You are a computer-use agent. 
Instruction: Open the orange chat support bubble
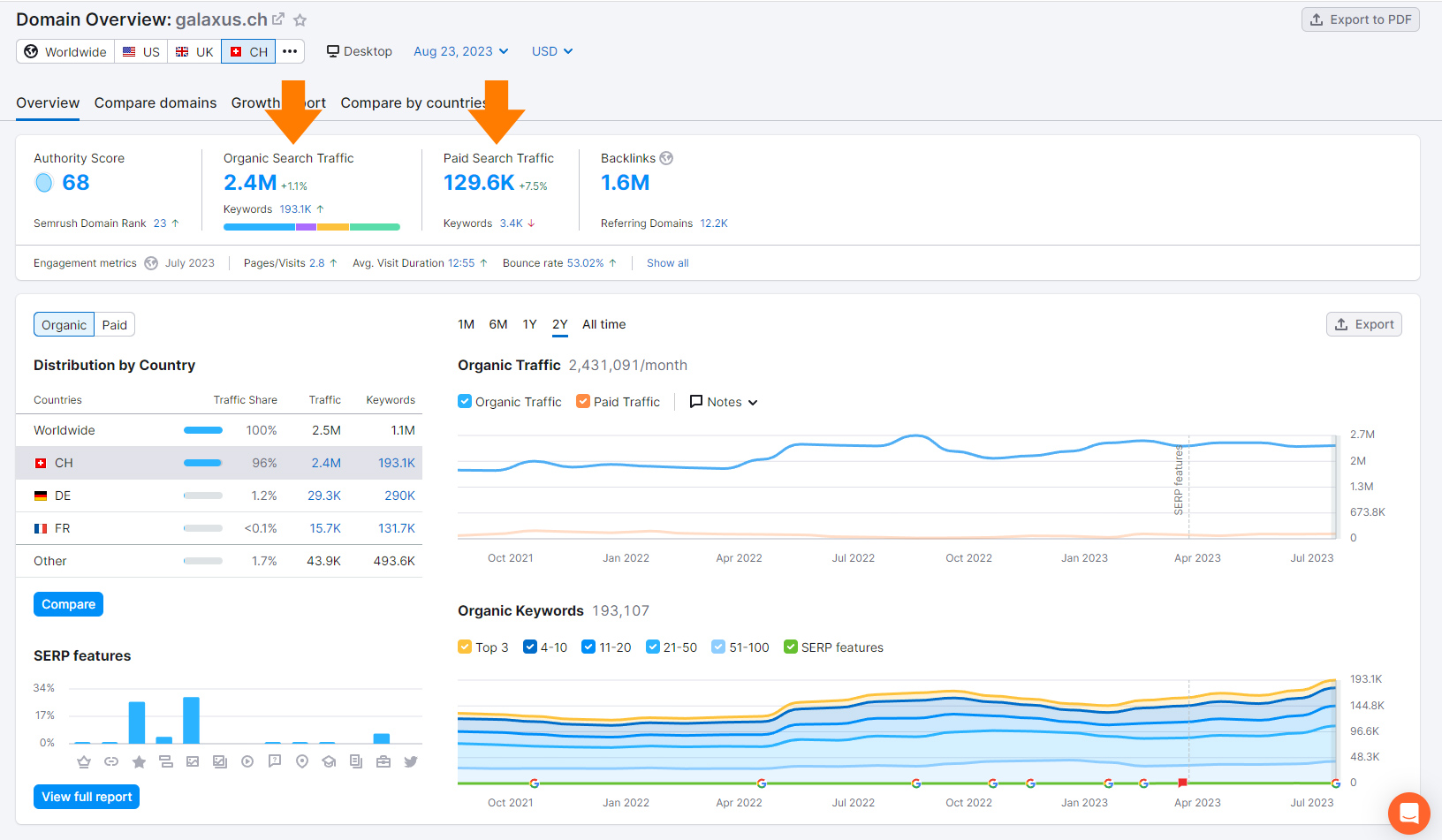(x=1409, y=814)
